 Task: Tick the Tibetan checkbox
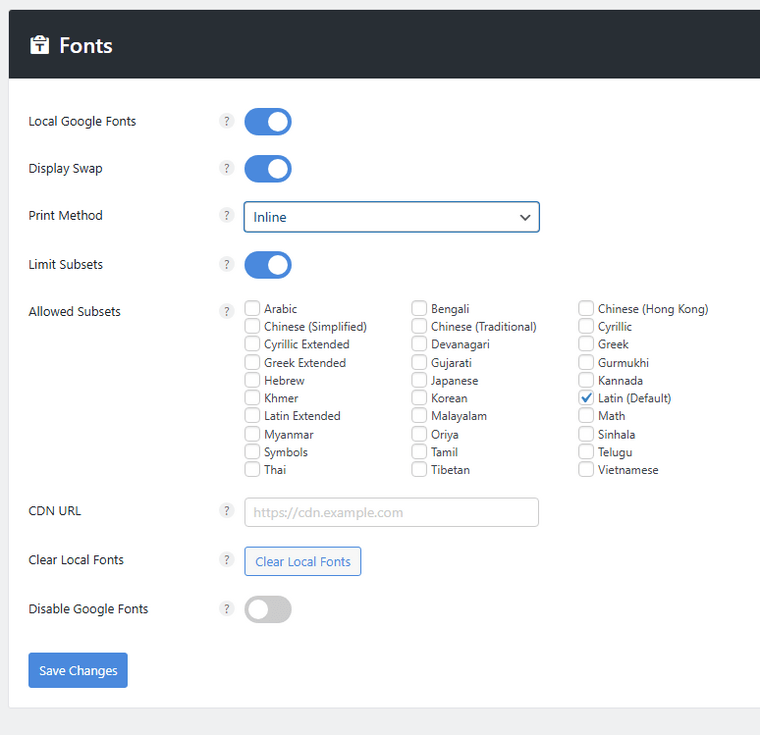click(x=419, y=469)
